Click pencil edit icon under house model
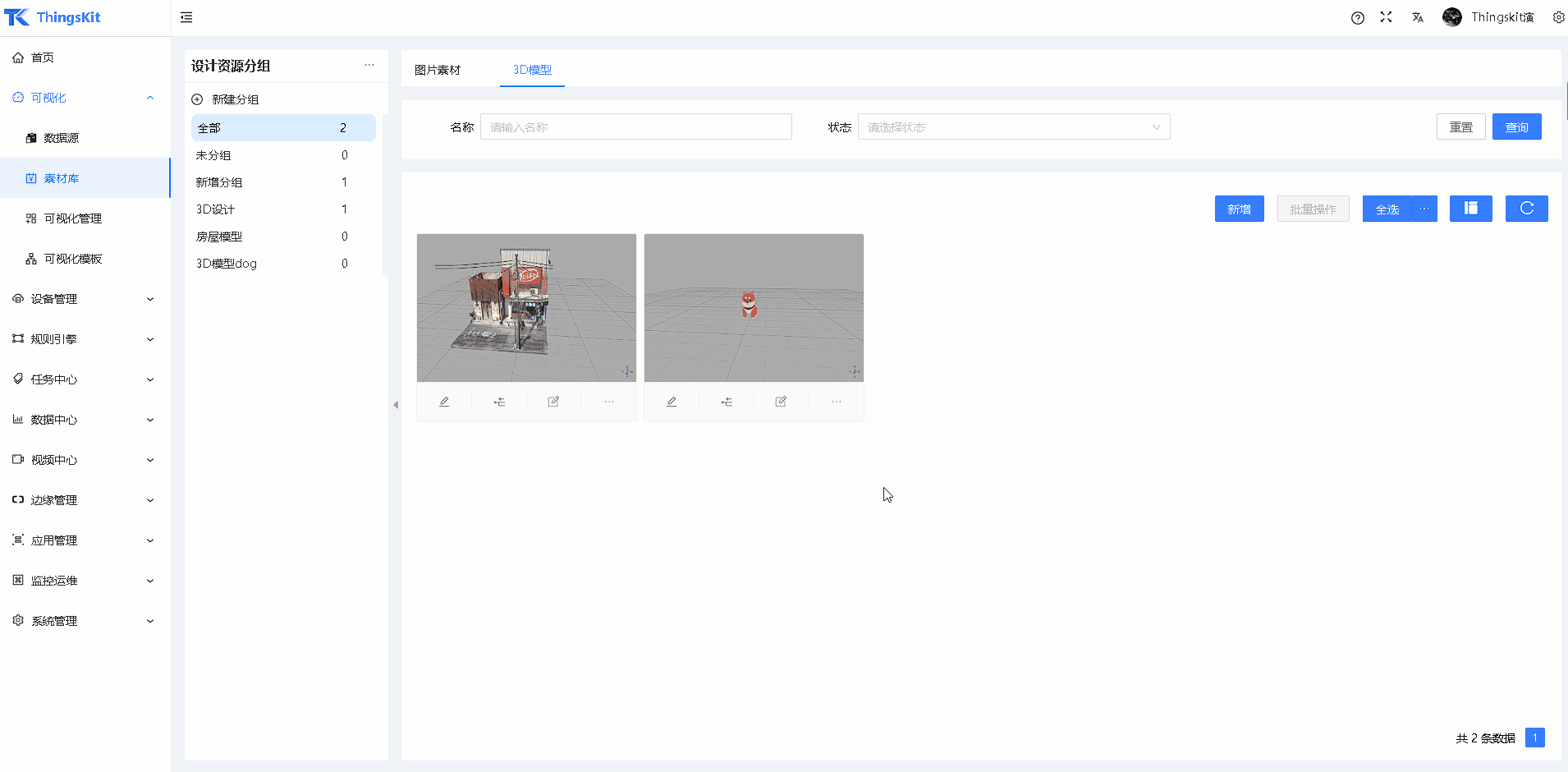The width and height of the screenshot is (1568, 772). (444, 402)
